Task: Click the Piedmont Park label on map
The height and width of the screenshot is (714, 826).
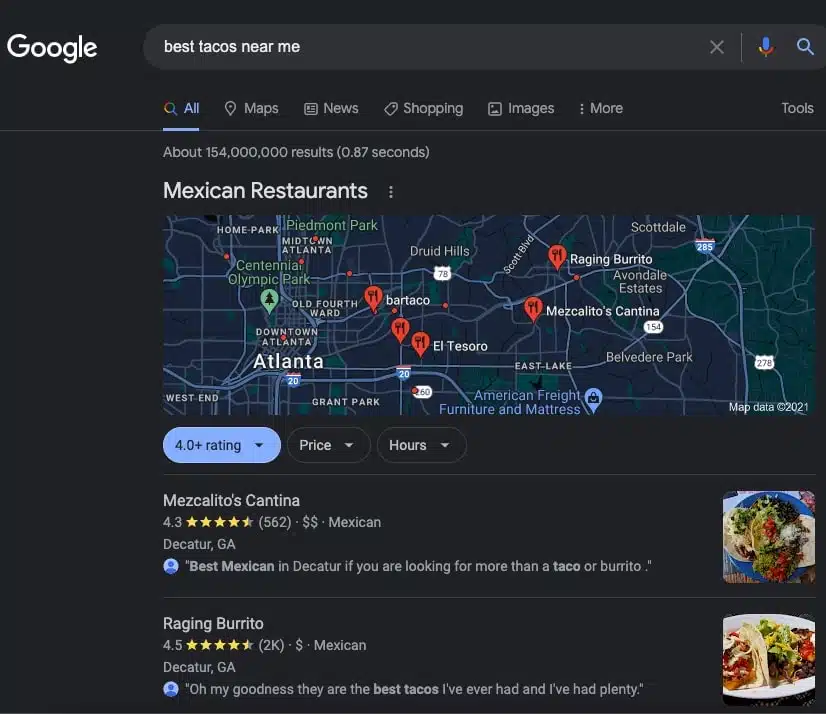Action: point(332,225)
